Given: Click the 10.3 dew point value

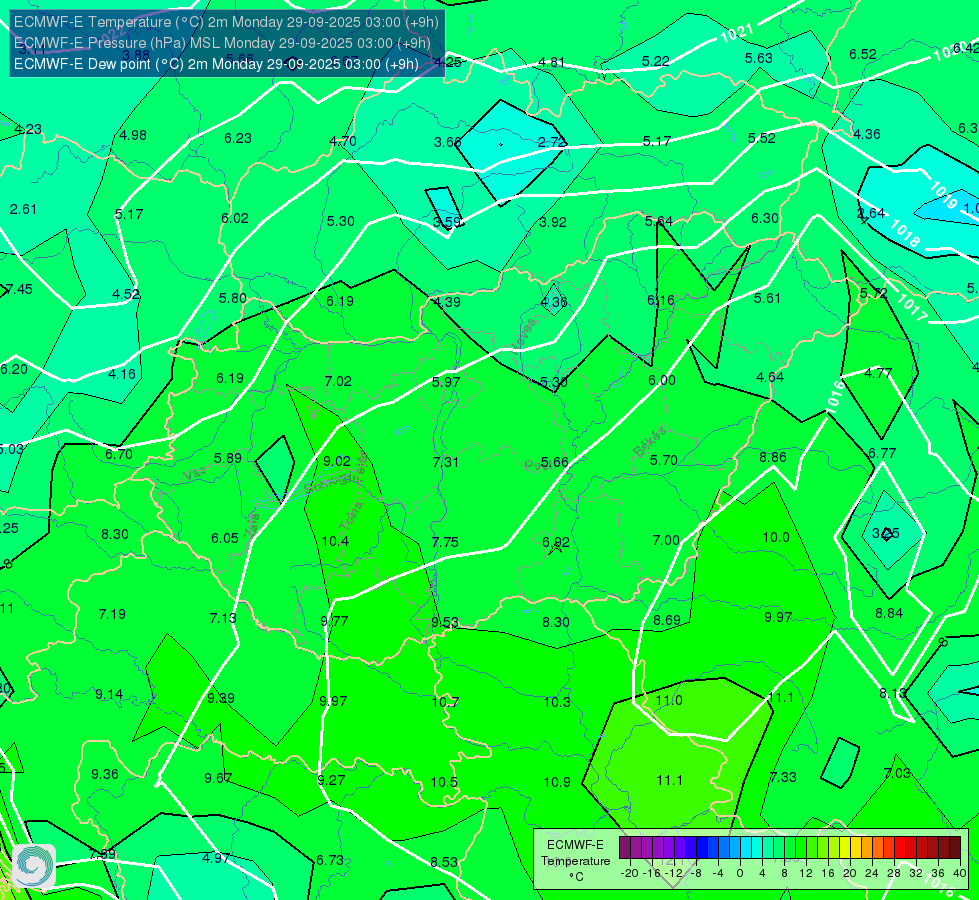Looking at the screenshot, I should (557, 702).
